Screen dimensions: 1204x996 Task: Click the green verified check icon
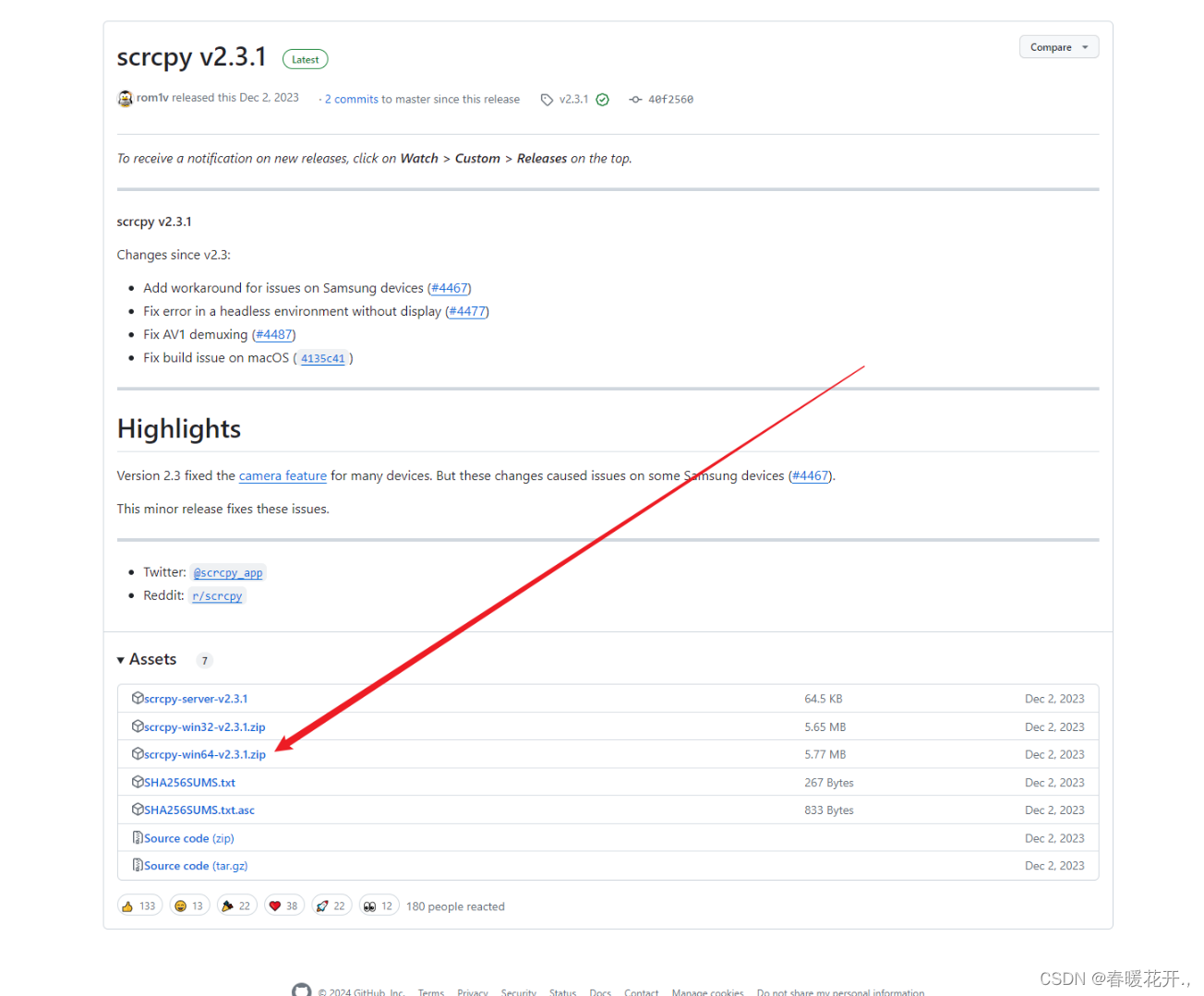[x=602, y=100]
